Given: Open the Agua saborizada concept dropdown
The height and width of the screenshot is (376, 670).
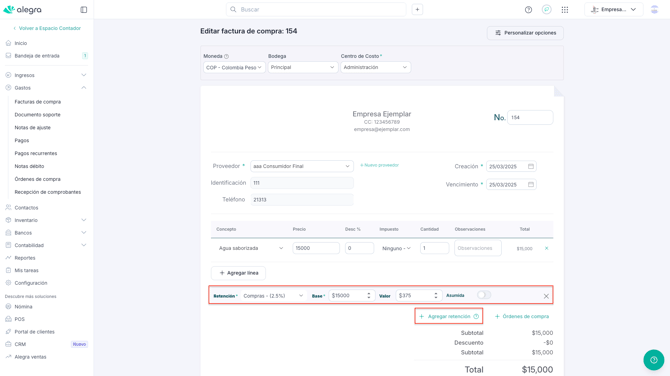Looking at the screenshot, I should pyautogui.click(x=251, y=248).
